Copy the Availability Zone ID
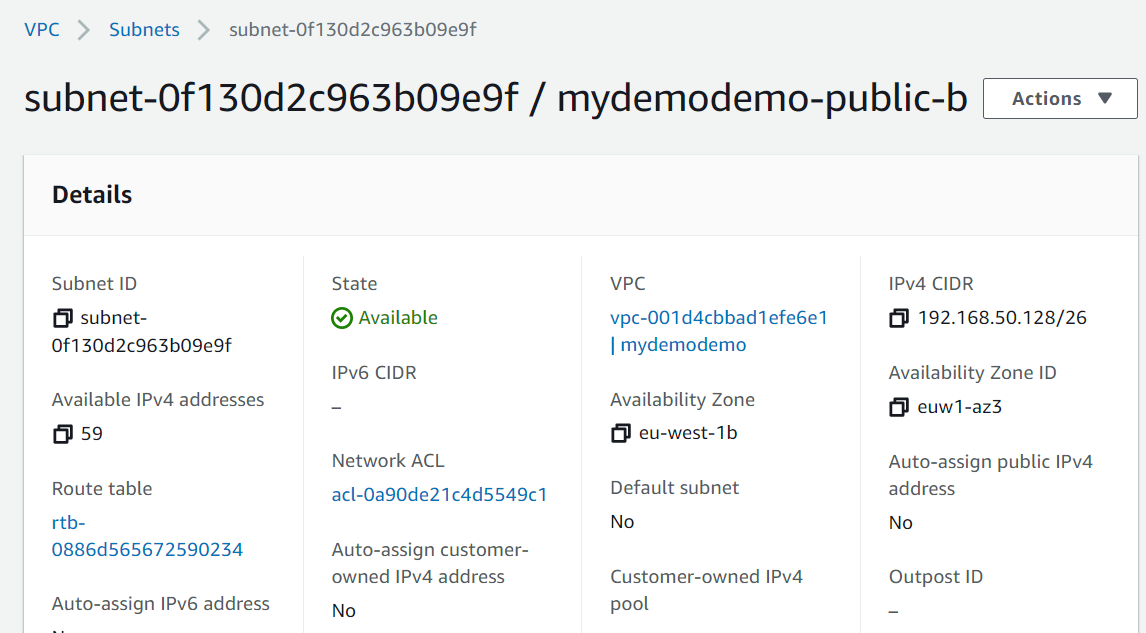Screen dimensions: 1146x633 [899, 407]
